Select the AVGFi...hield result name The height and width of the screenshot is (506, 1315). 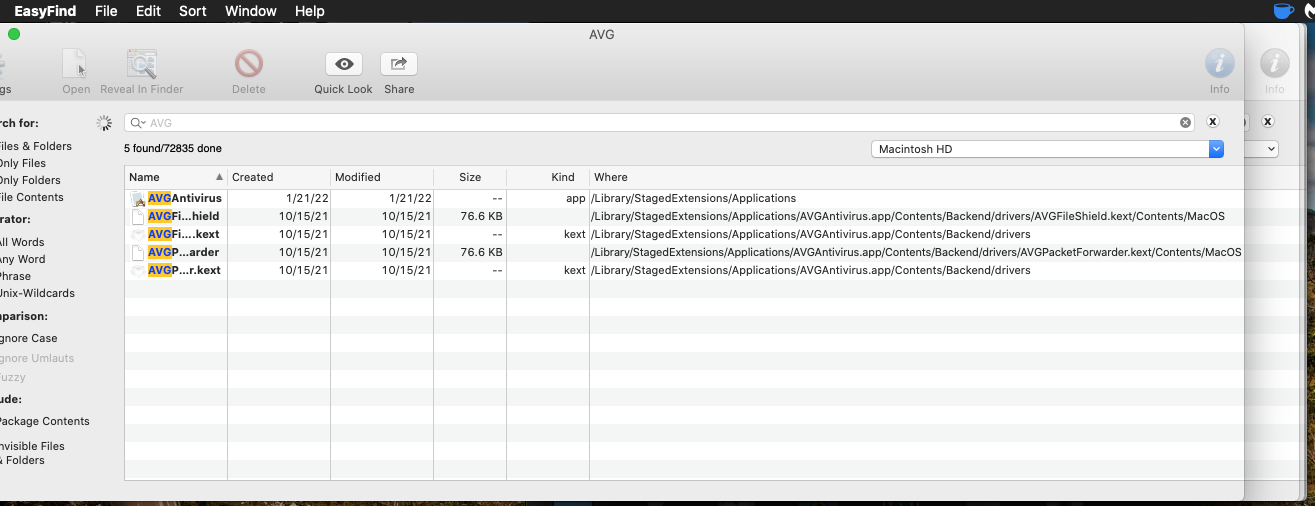tap(184, 216)
